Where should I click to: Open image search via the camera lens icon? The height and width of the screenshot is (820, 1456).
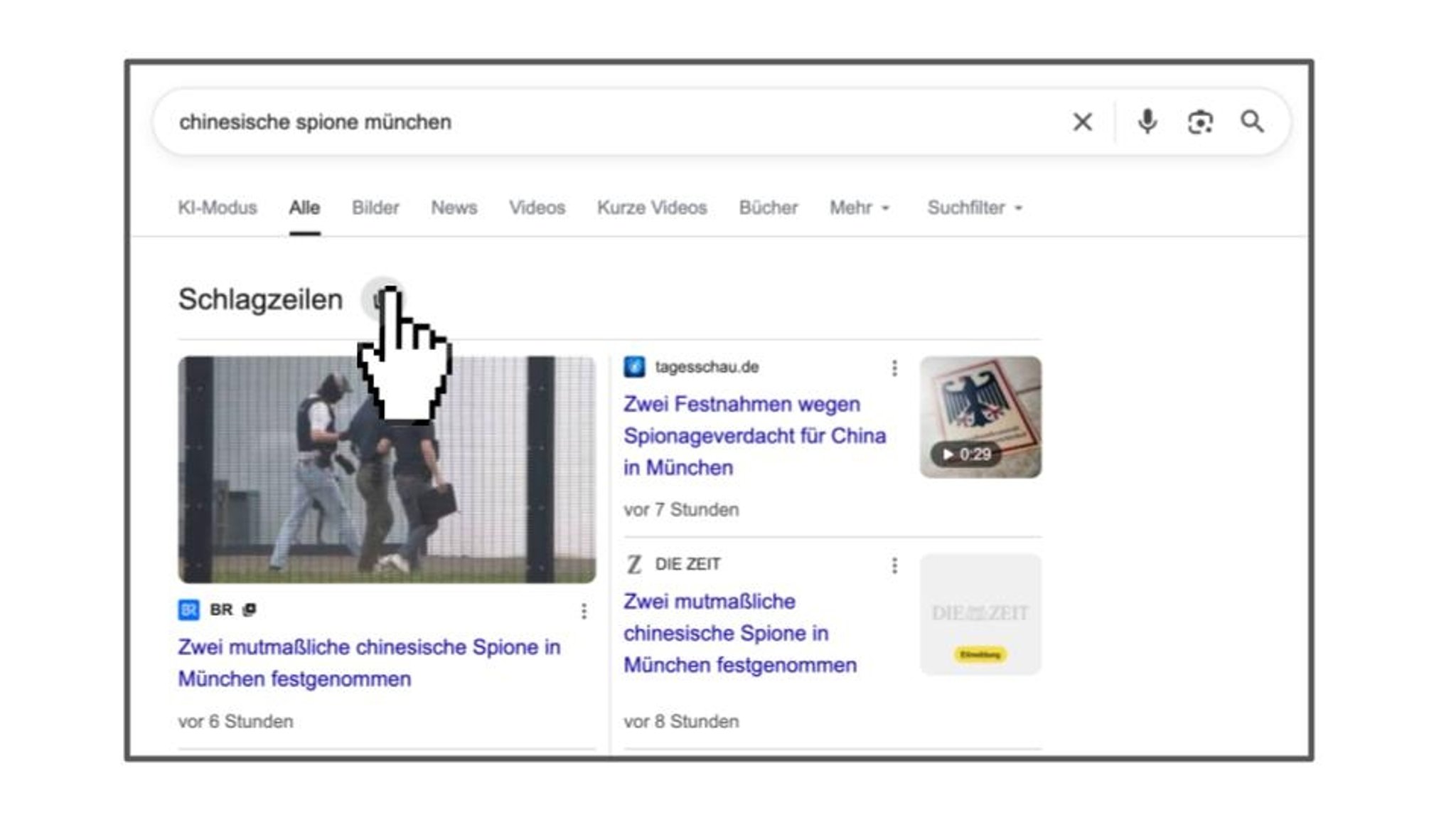click(x=1200, y=122)
